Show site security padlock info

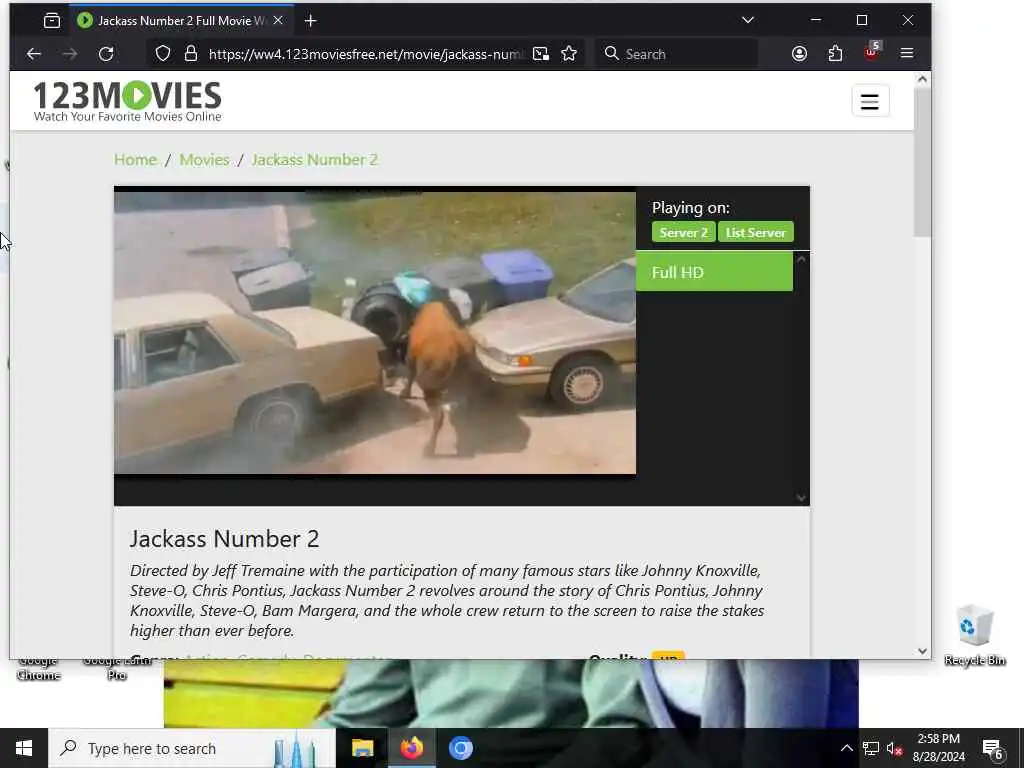pos(191,54)
